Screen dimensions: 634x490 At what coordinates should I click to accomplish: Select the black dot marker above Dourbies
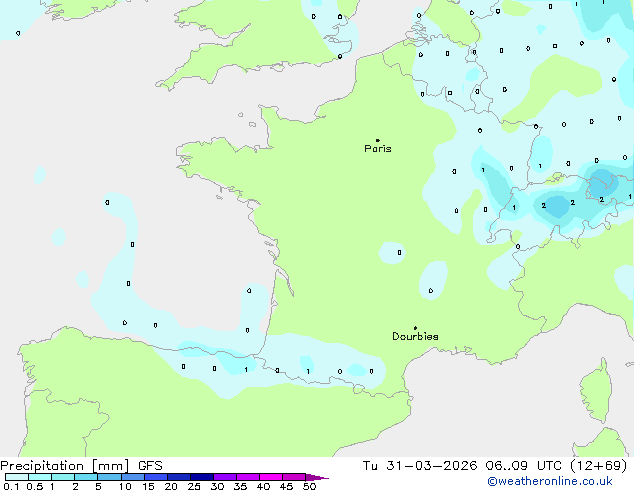(415, 328)
